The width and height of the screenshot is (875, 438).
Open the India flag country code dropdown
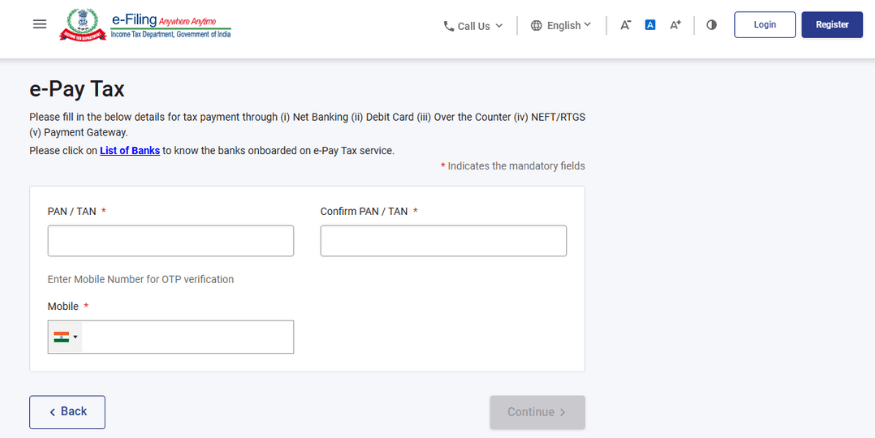click(65, 337)
